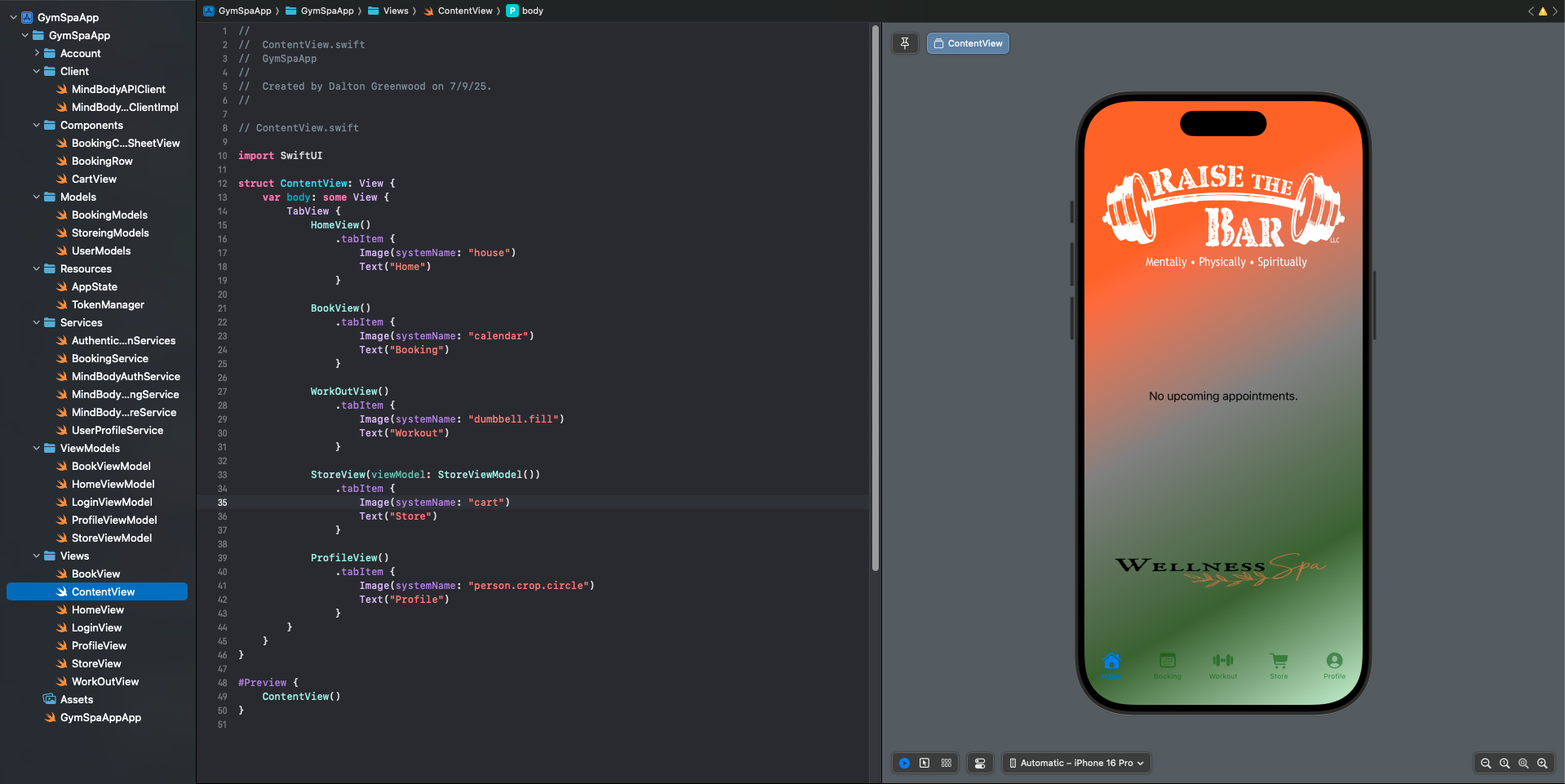Open MindBodyAuthService file in navigator
Screen dimensions: 1565x784
click(126, 376)
